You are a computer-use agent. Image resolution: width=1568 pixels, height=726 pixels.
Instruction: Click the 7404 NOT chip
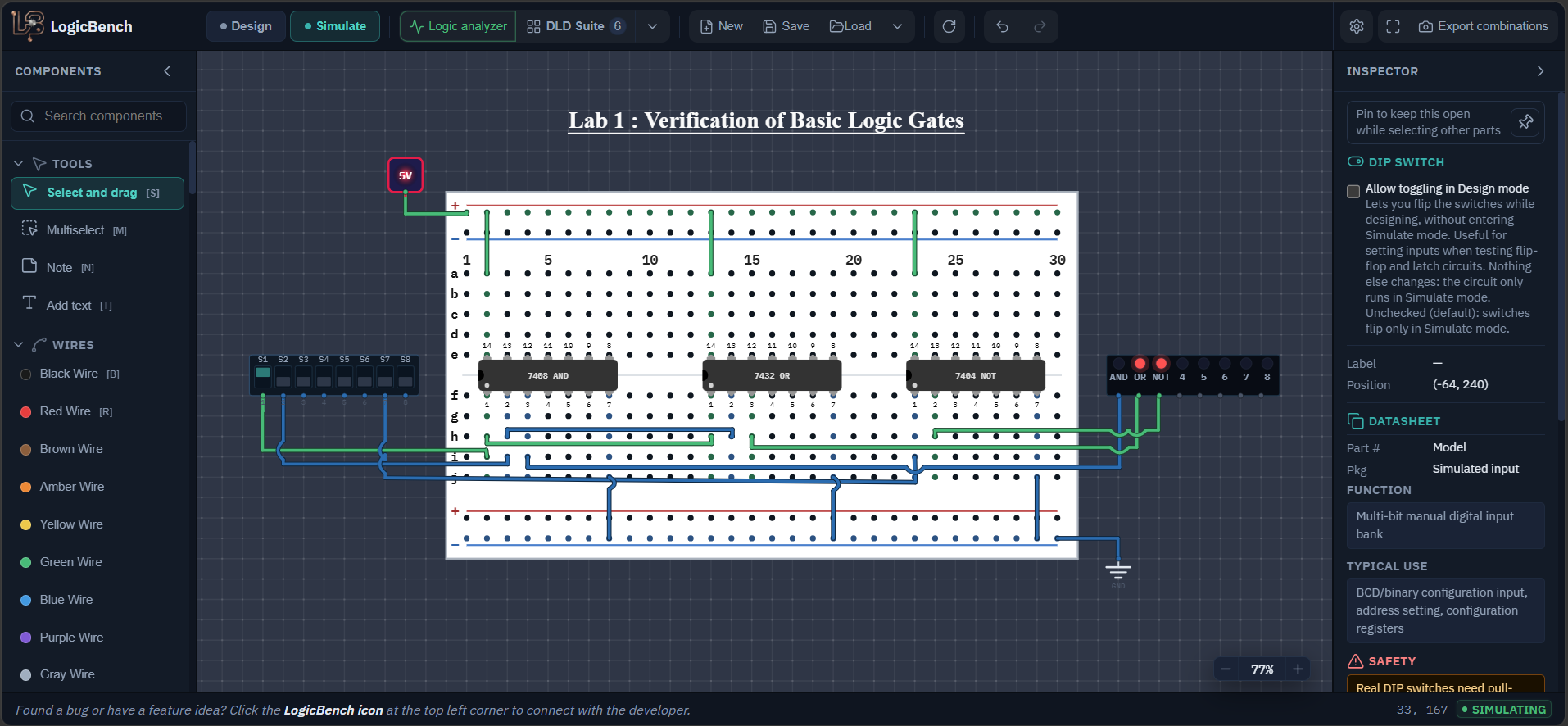pyautogui.click(x=976, y=375)
